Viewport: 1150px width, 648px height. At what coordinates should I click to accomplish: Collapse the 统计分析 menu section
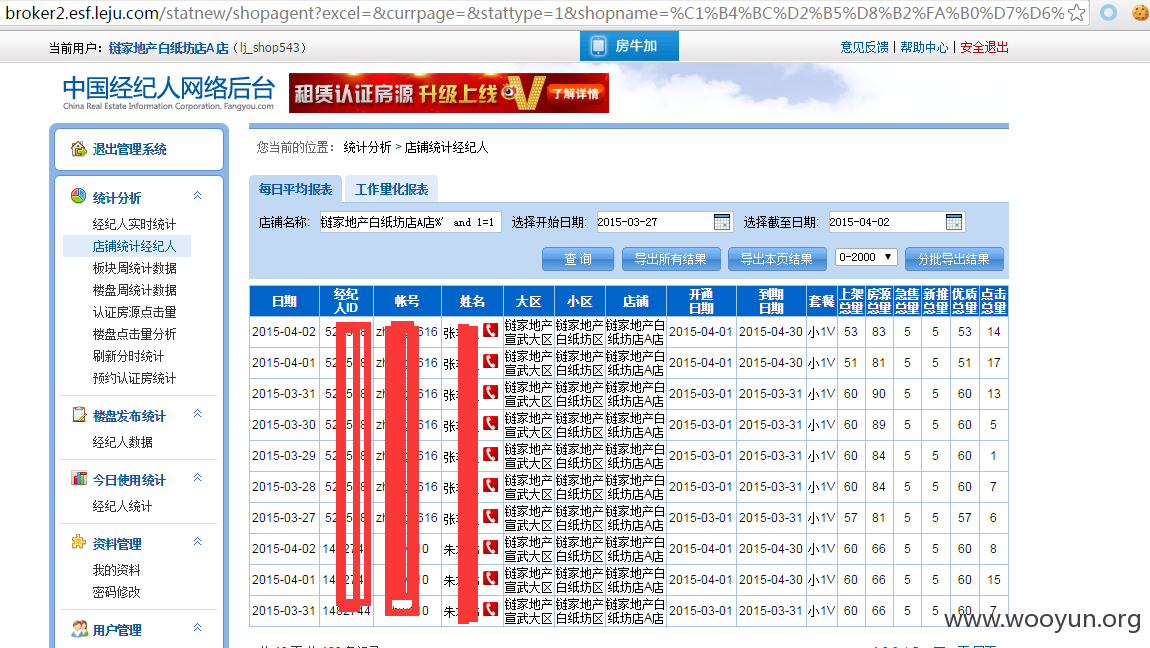tap(197, 196)
